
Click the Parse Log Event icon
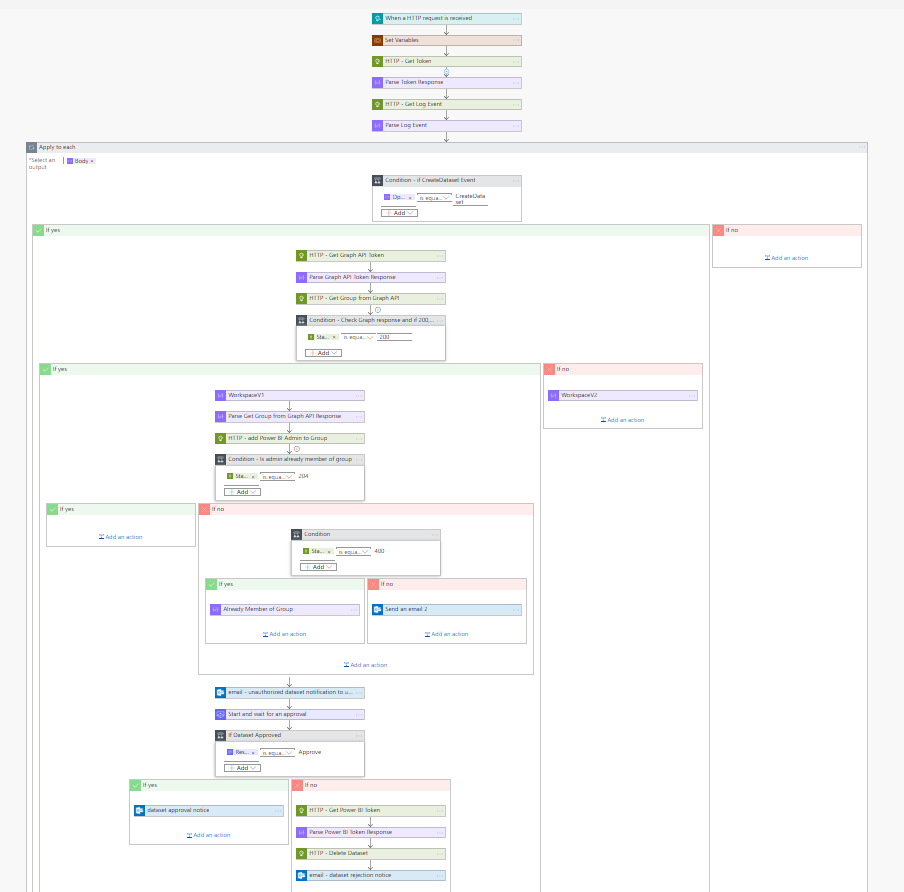377,126
